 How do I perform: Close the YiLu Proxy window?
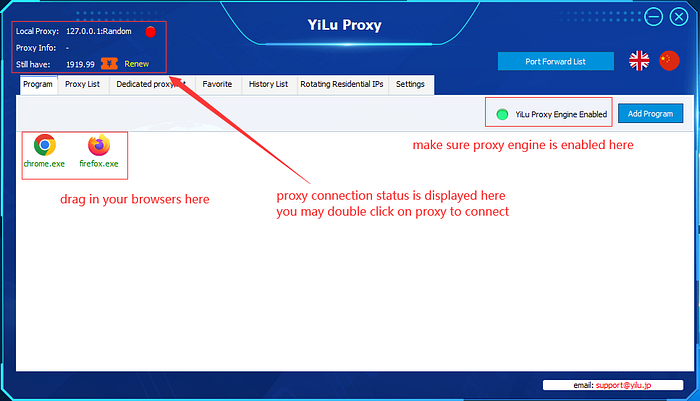679,17
